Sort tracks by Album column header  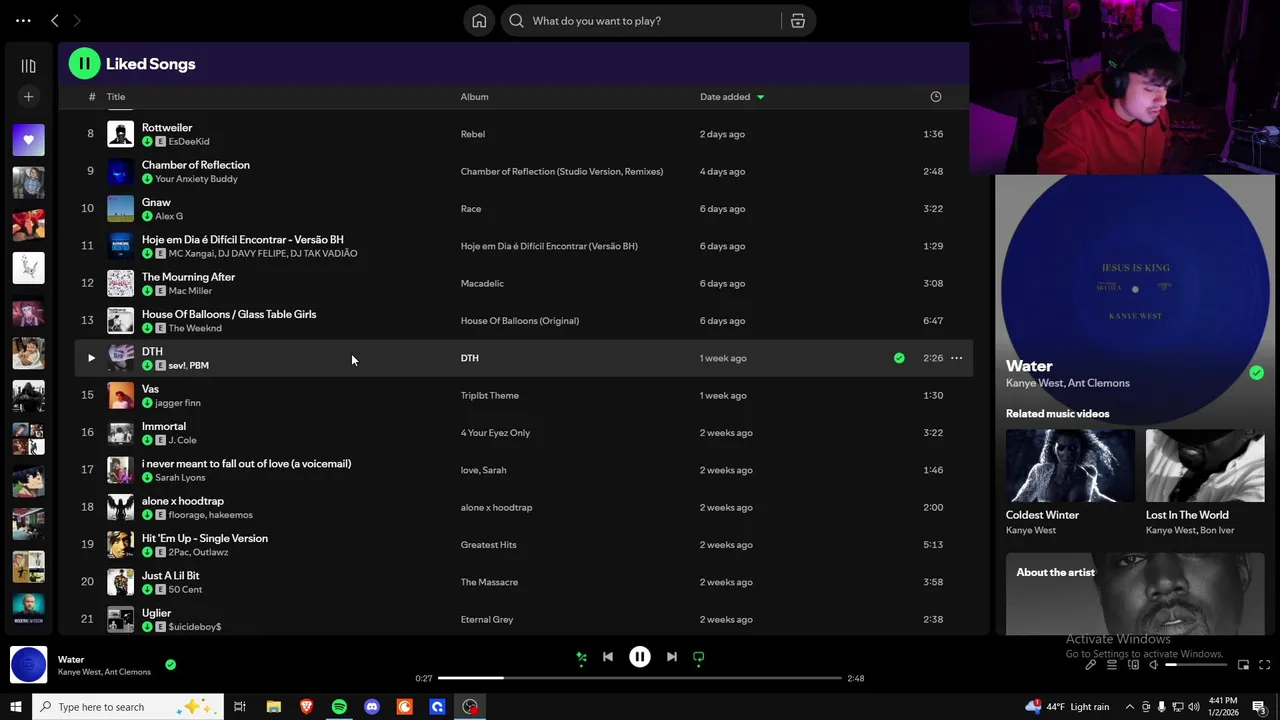pyautogui.click(x=474, y=97)
